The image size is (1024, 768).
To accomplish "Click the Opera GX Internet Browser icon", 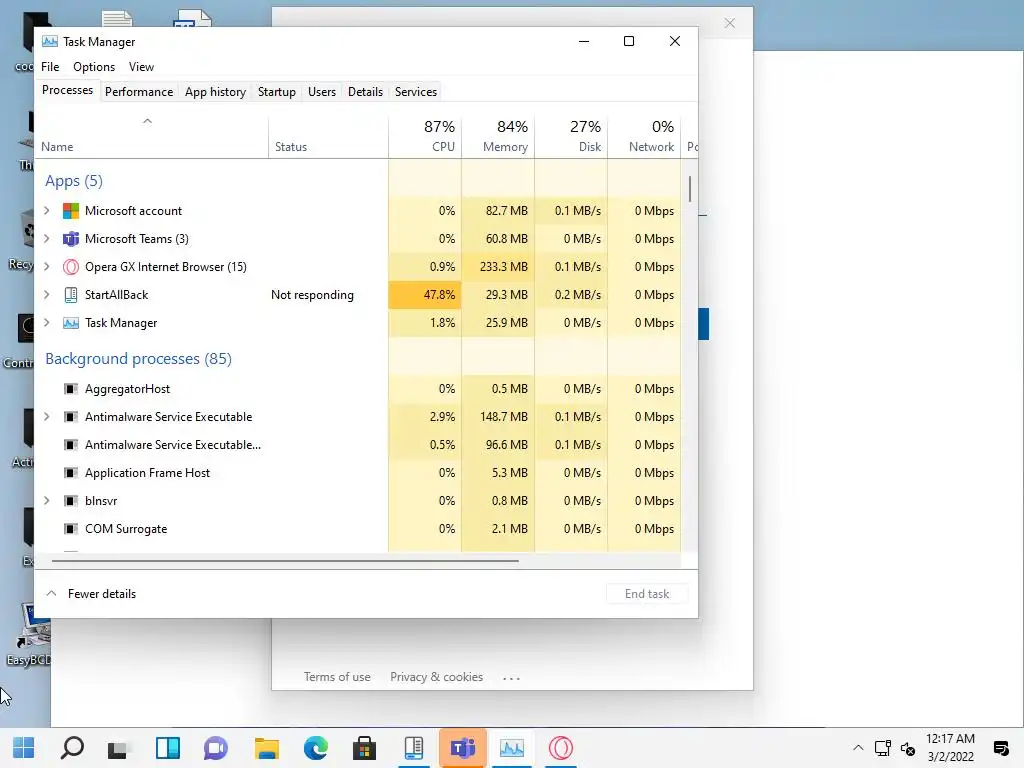I will coord(71,267).
